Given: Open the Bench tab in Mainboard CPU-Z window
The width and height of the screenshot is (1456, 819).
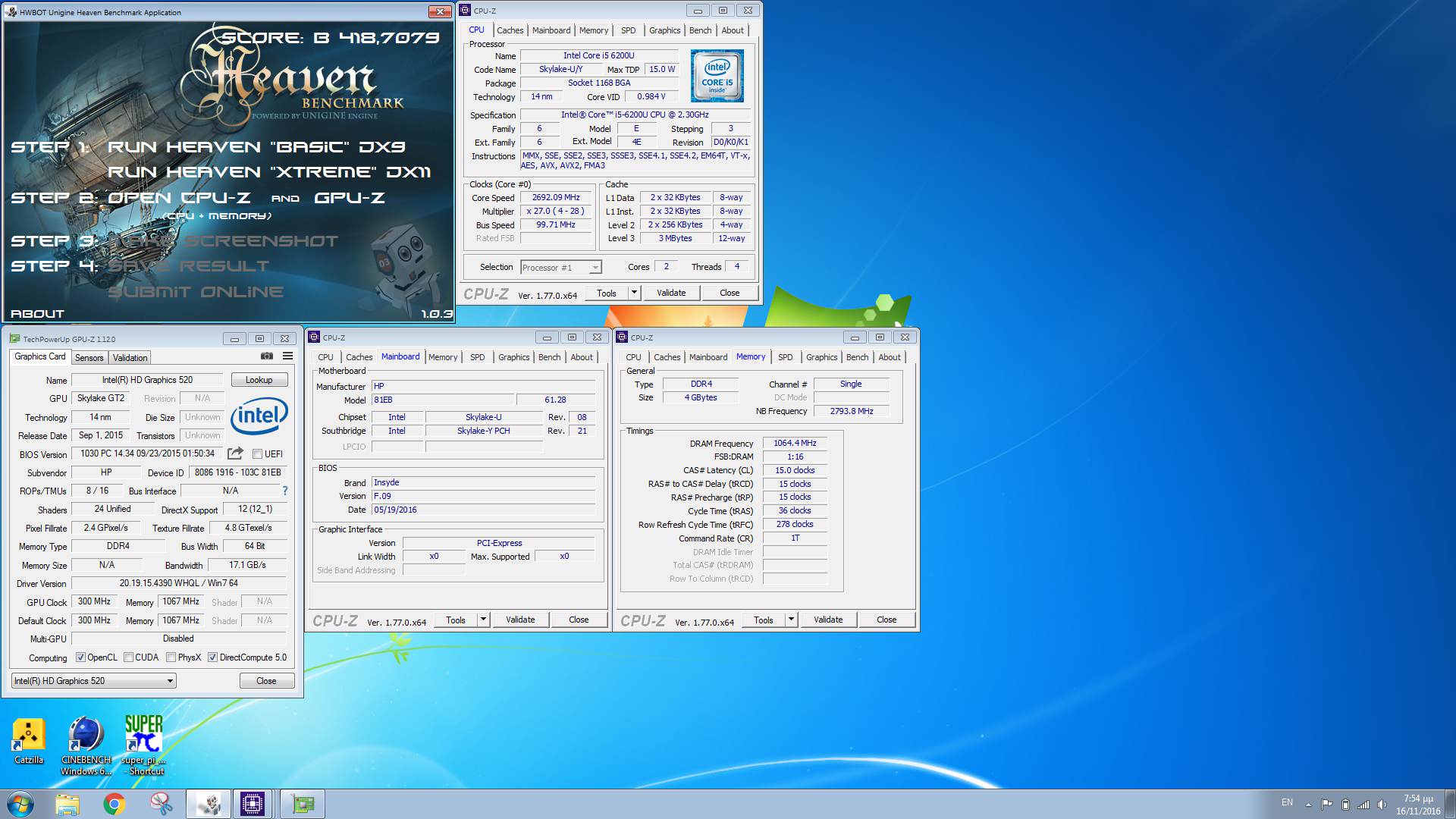Looking at the screenshot, I should [549, 357].
